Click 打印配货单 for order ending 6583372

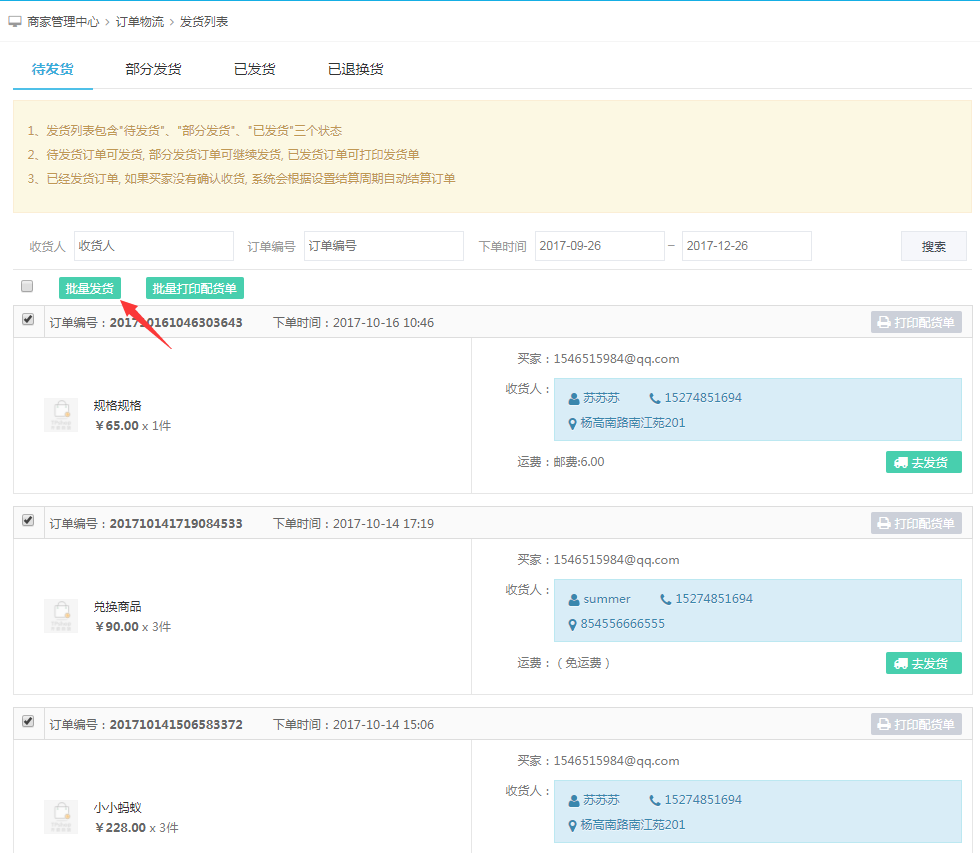click(x=916, y=724)
